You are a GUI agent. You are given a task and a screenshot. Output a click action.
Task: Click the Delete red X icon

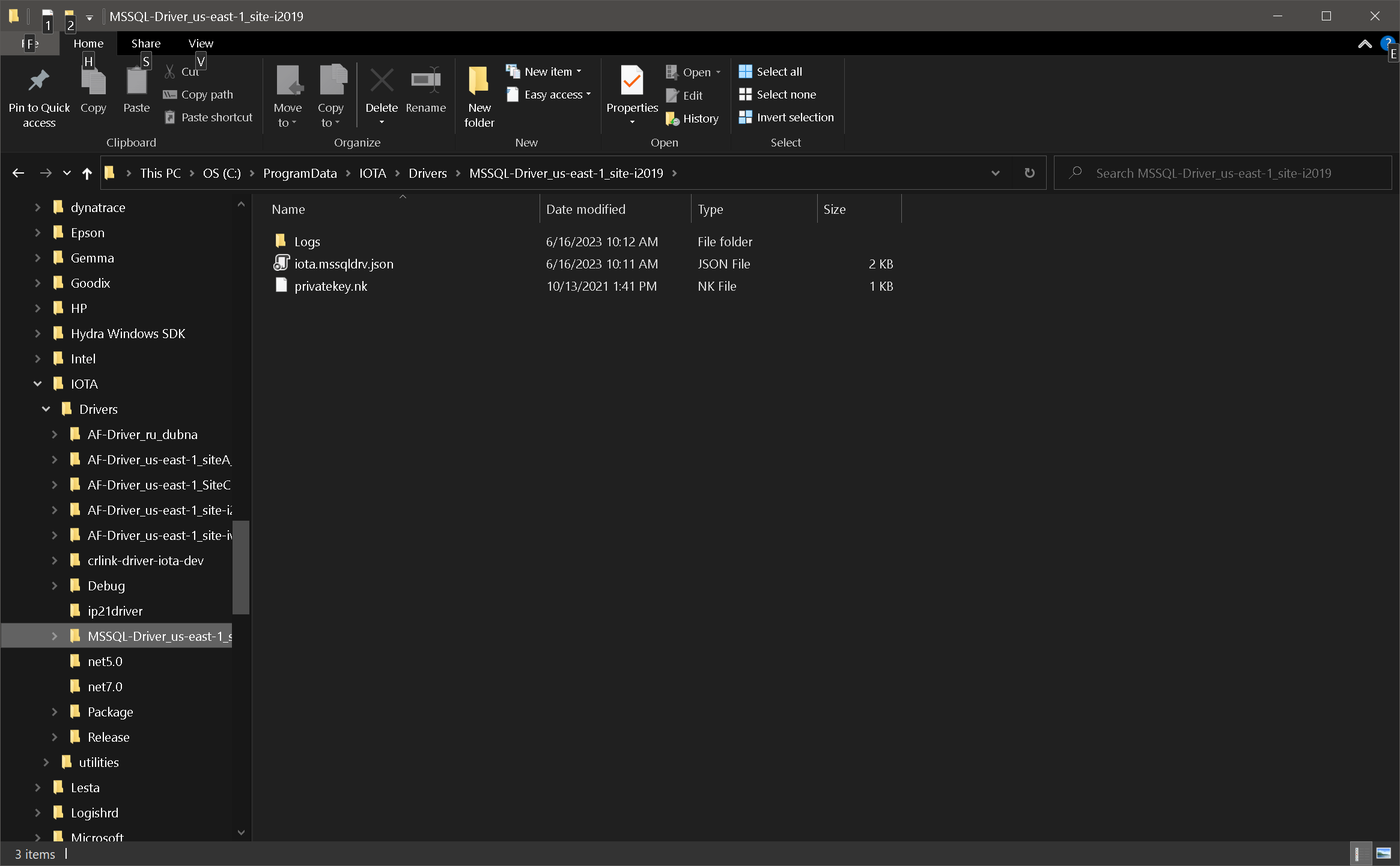coord(382,81)
